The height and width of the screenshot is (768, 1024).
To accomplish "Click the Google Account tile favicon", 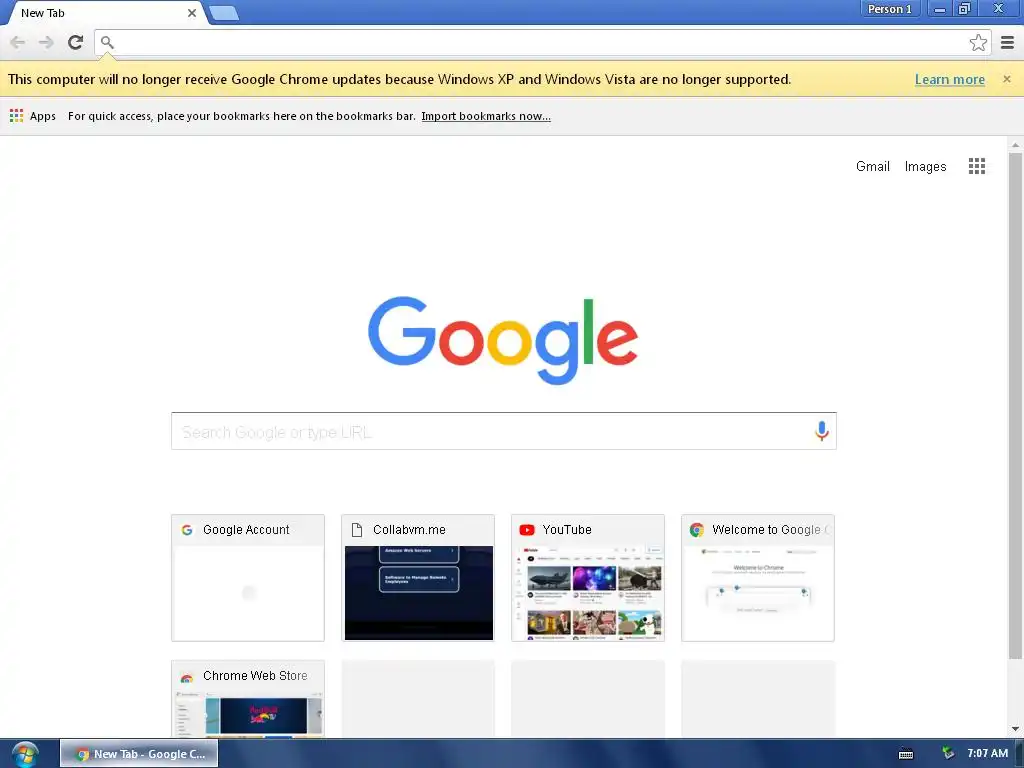I will pyautogui.click(x=187, y=530).
